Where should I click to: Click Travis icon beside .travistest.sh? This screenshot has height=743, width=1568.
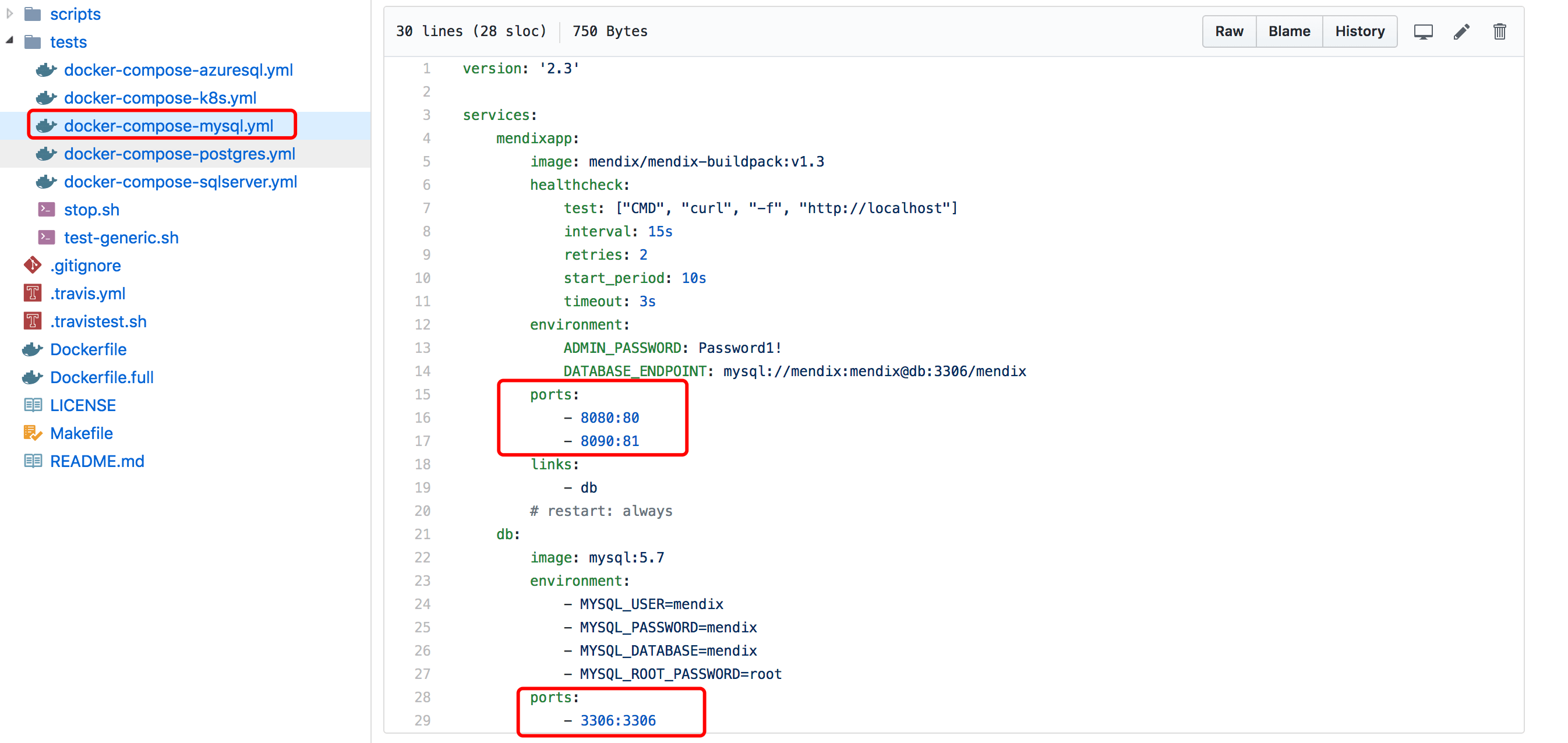[32, 321]
